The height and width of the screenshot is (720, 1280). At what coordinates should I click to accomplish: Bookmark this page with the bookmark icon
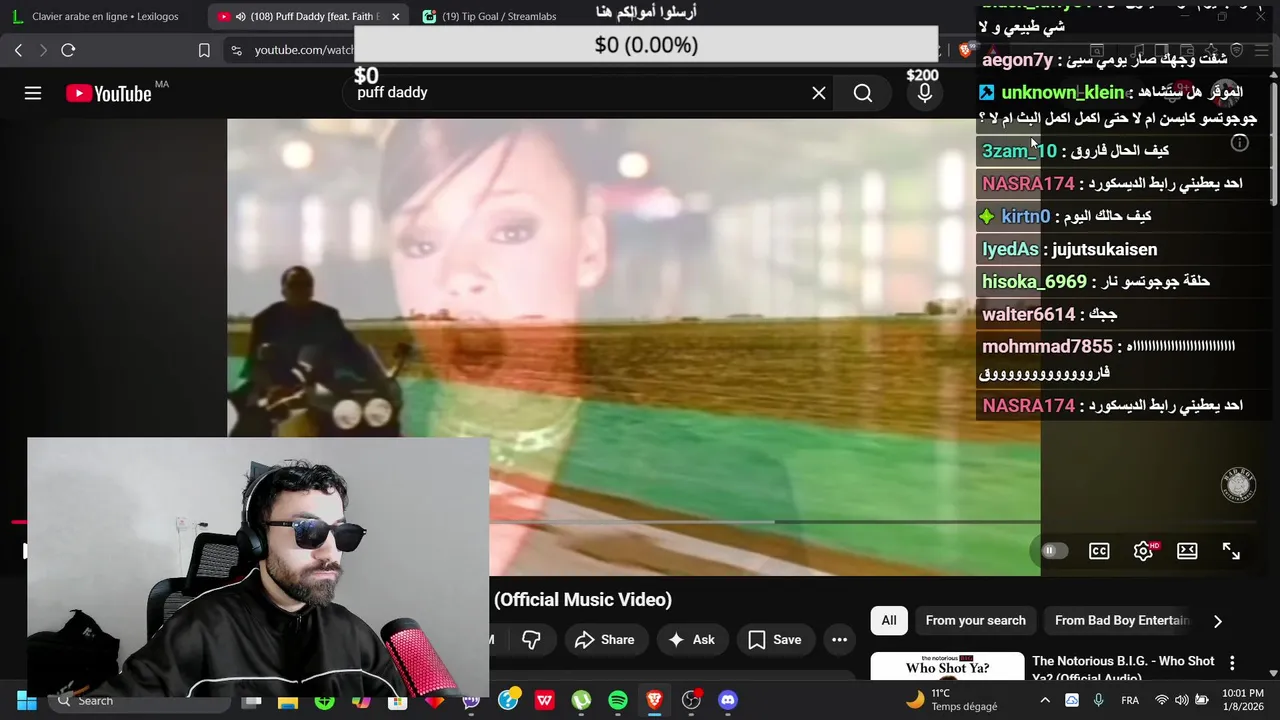tap(204, 50)
